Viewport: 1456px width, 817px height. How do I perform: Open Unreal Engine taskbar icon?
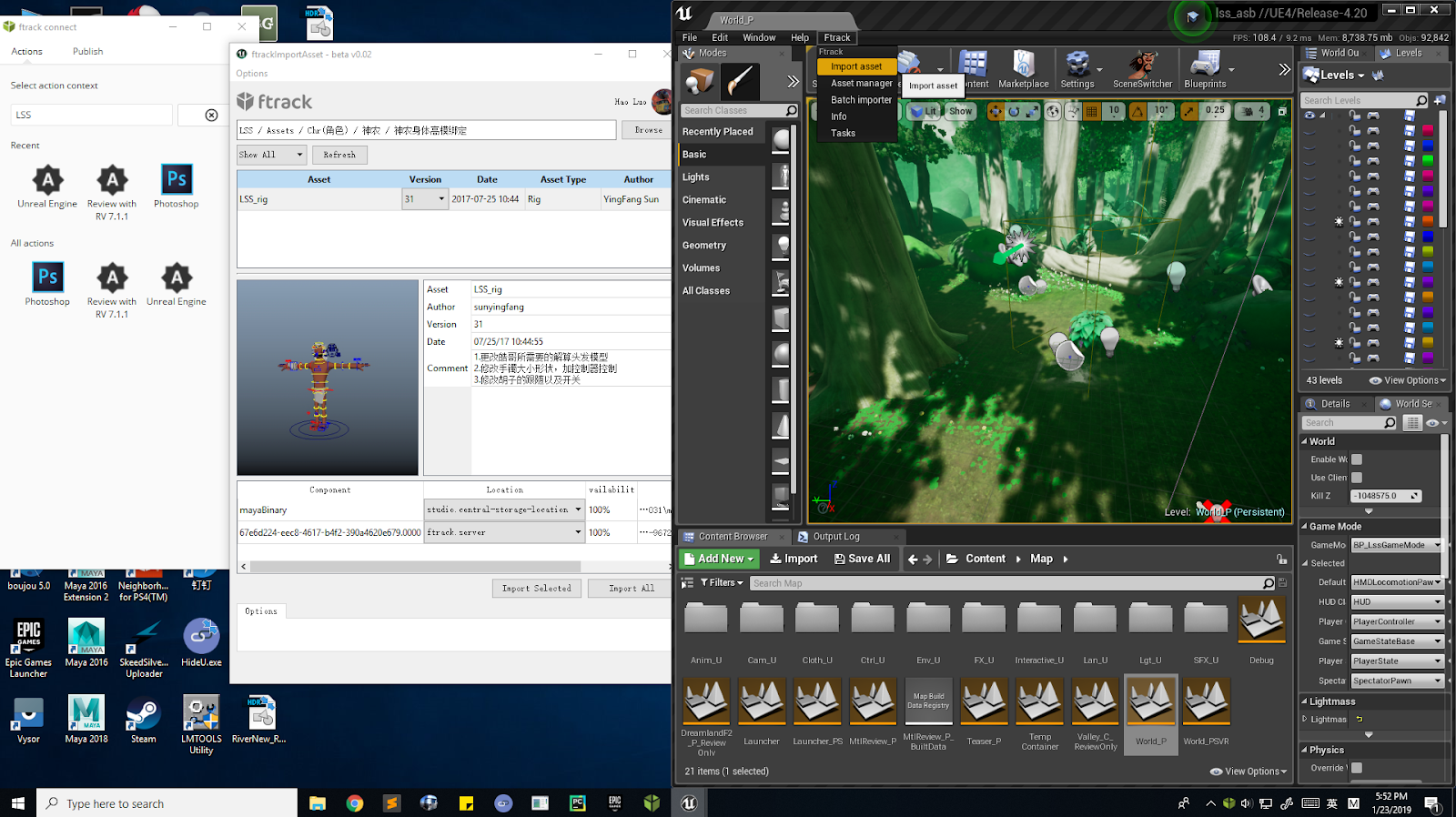click(689, 803)
